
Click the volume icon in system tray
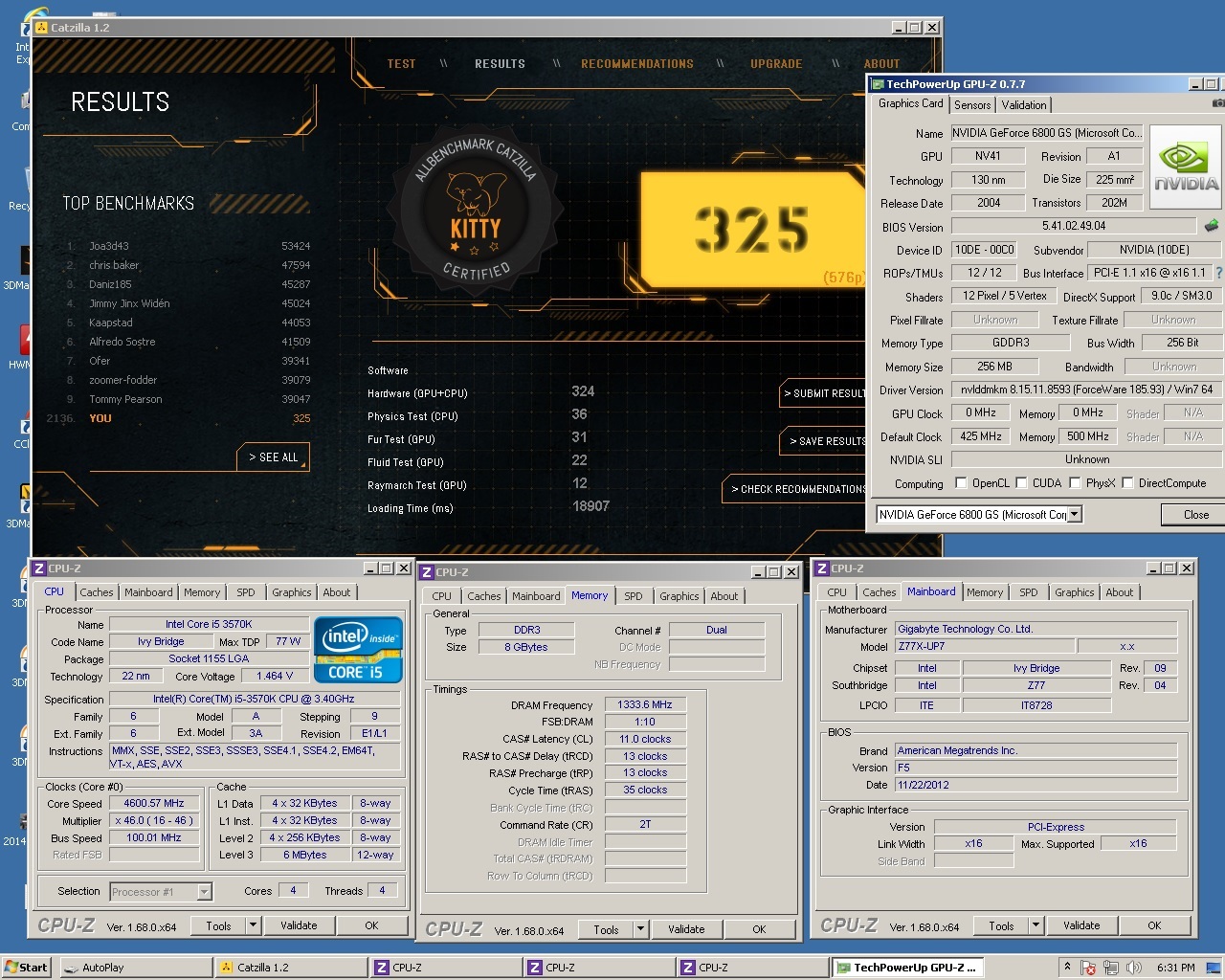(1134, 968)
